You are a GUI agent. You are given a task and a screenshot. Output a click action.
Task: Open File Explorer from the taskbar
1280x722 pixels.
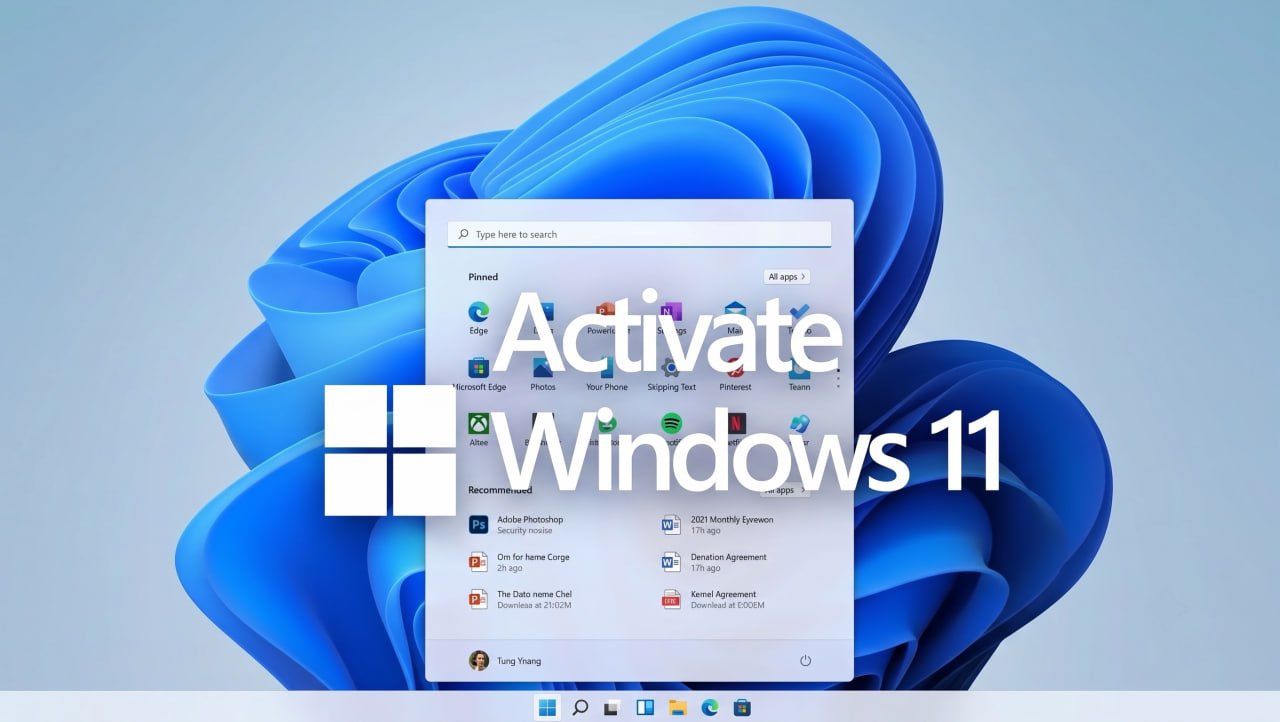pos(678,708)
